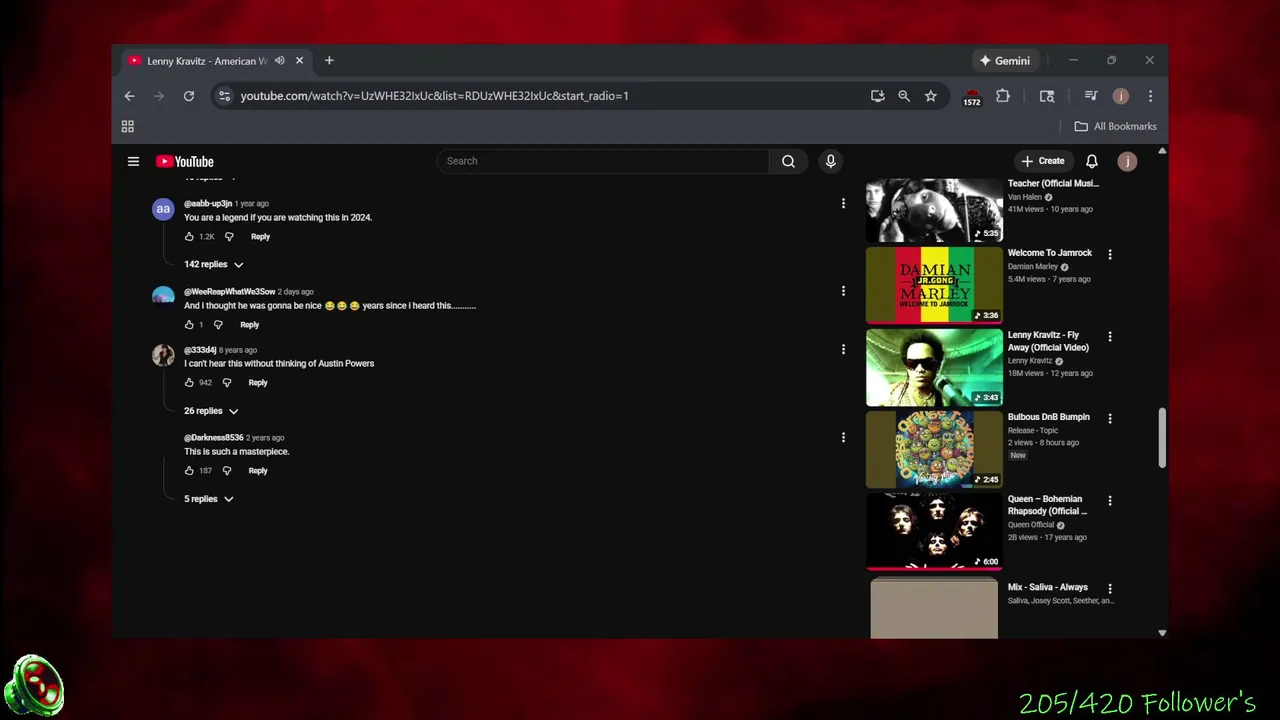1280x720 pixels.
Task: Like the comment by @aabb-up3jn
Action: pyautogui.click(x=189, y=237)
